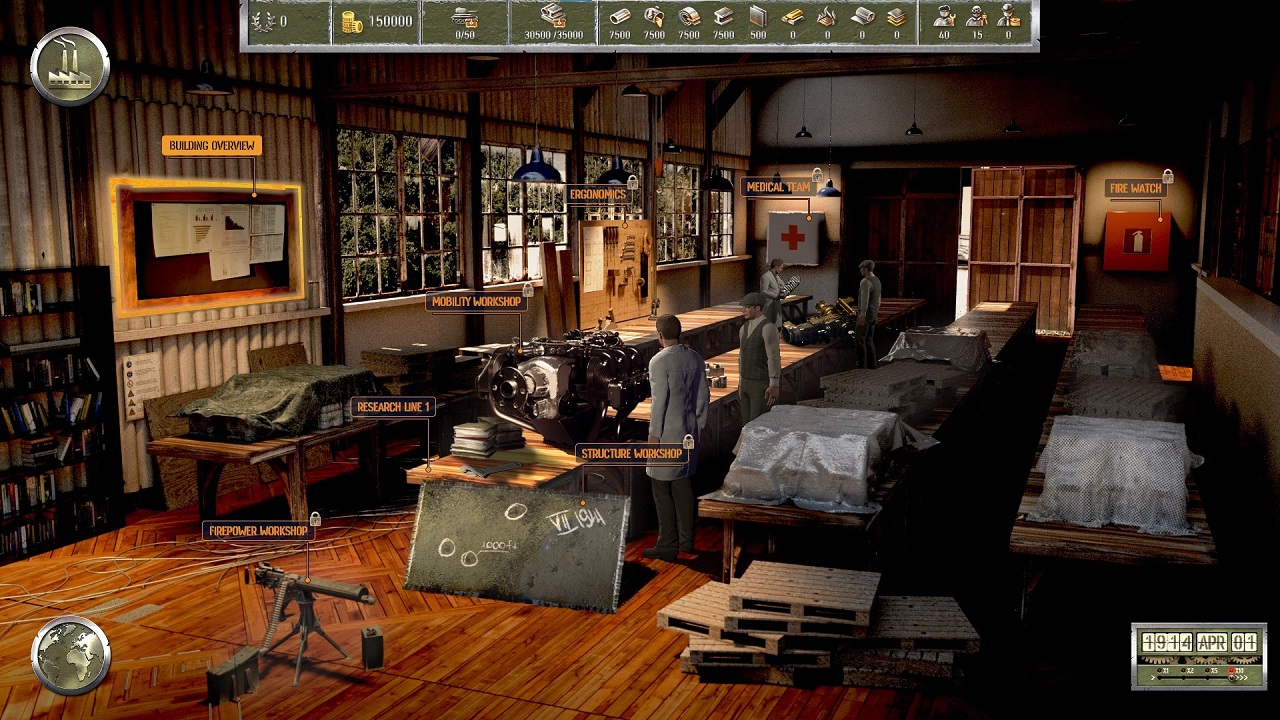Open the world map globe button
Image resolution: width=1280 pixels, height=720 pixels.
click(x=71, y=655)
